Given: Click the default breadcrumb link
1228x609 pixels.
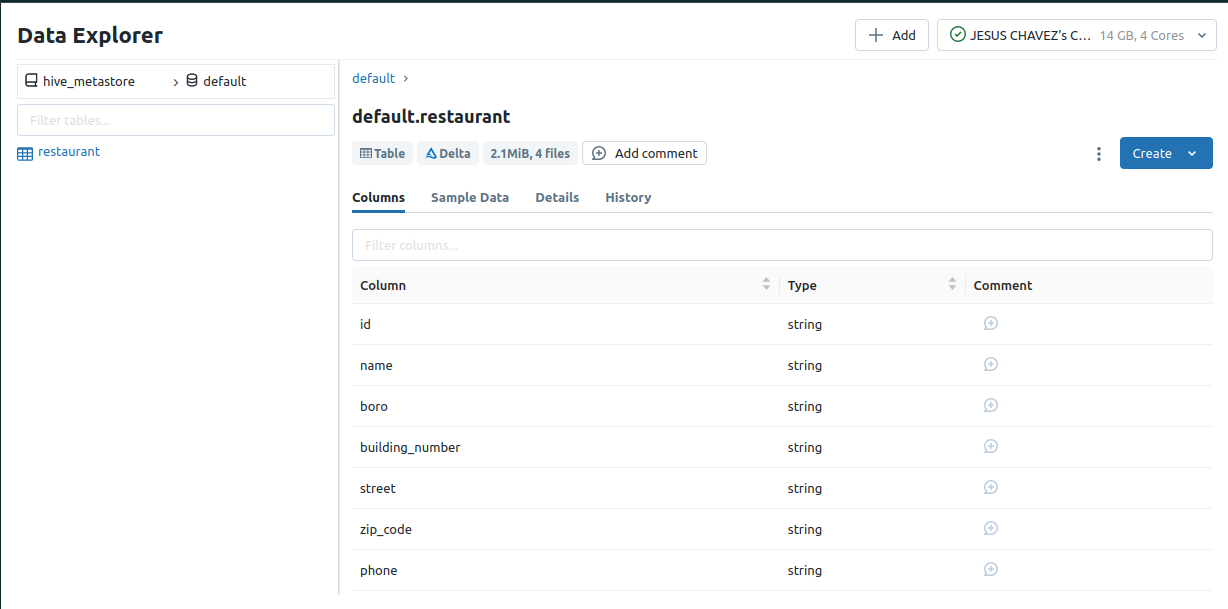Looking at the screenshot, I should [x=373, y=78].
